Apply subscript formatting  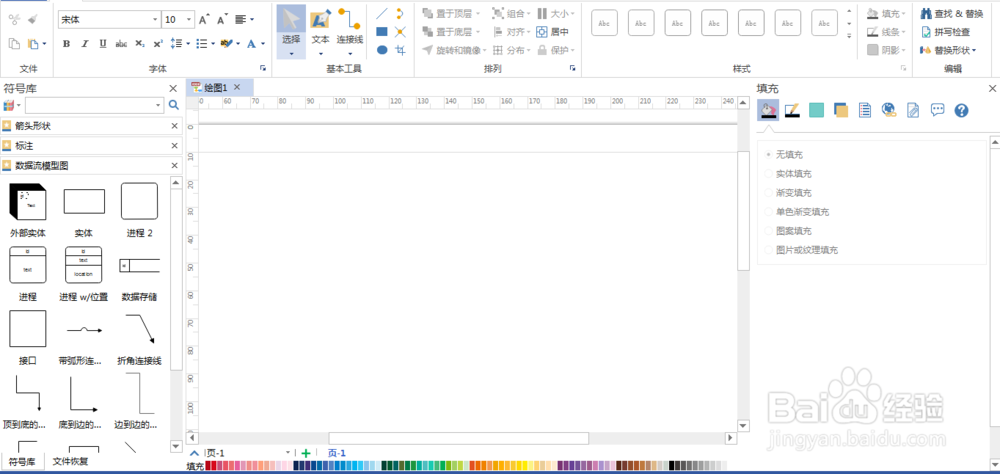pos(140,43)
